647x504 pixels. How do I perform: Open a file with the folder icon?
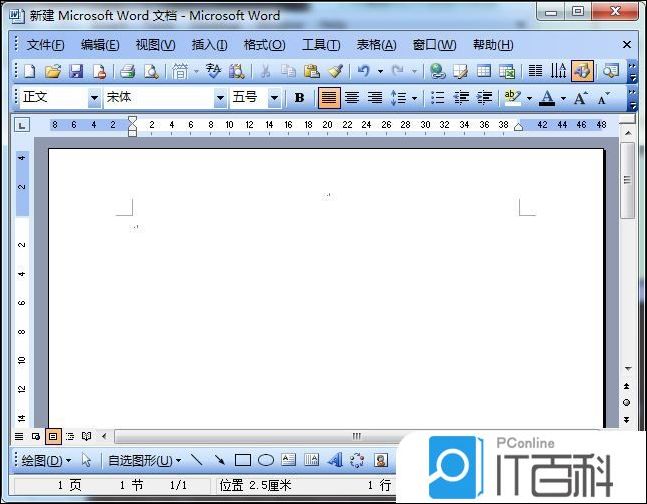point(53,71)
